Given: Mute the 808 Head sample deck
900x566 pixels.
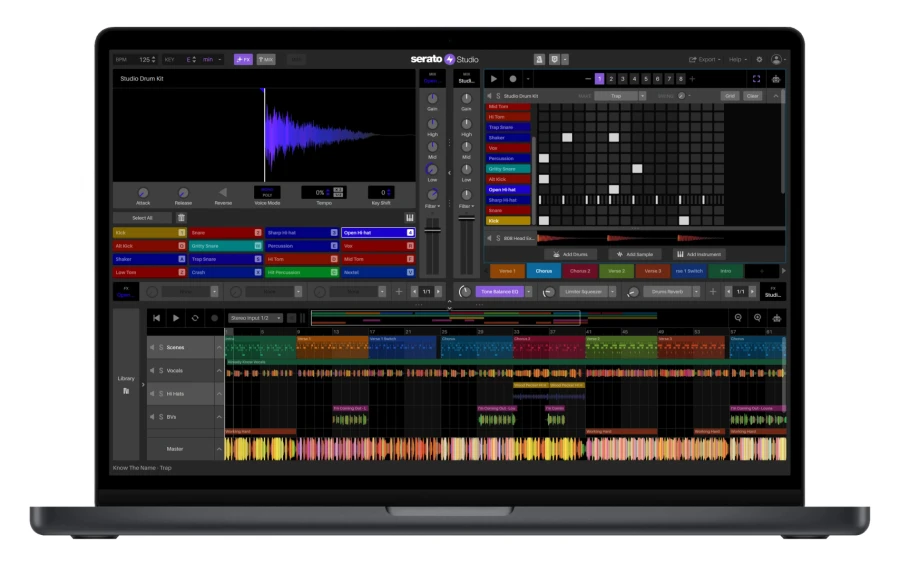Looking at the screenshot, I should click(x=490, y=238).
